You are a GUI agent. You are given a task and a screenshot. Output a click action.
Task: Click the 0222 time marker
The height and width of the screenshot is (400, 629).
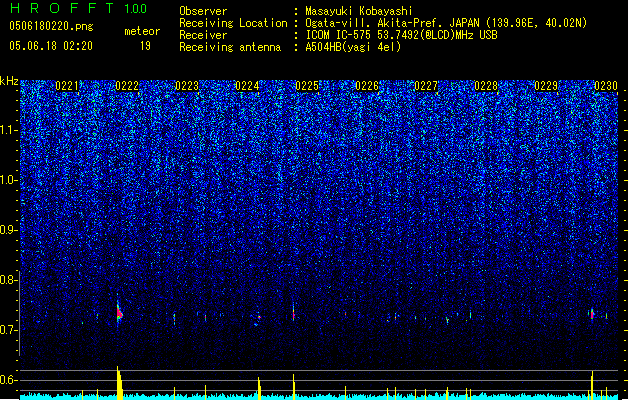click(127, 86)
